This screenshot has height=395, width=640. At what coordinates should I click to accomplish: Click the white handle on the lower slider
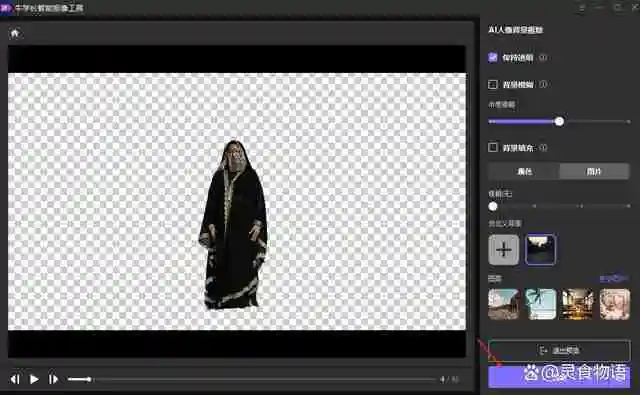coord(493,206)
